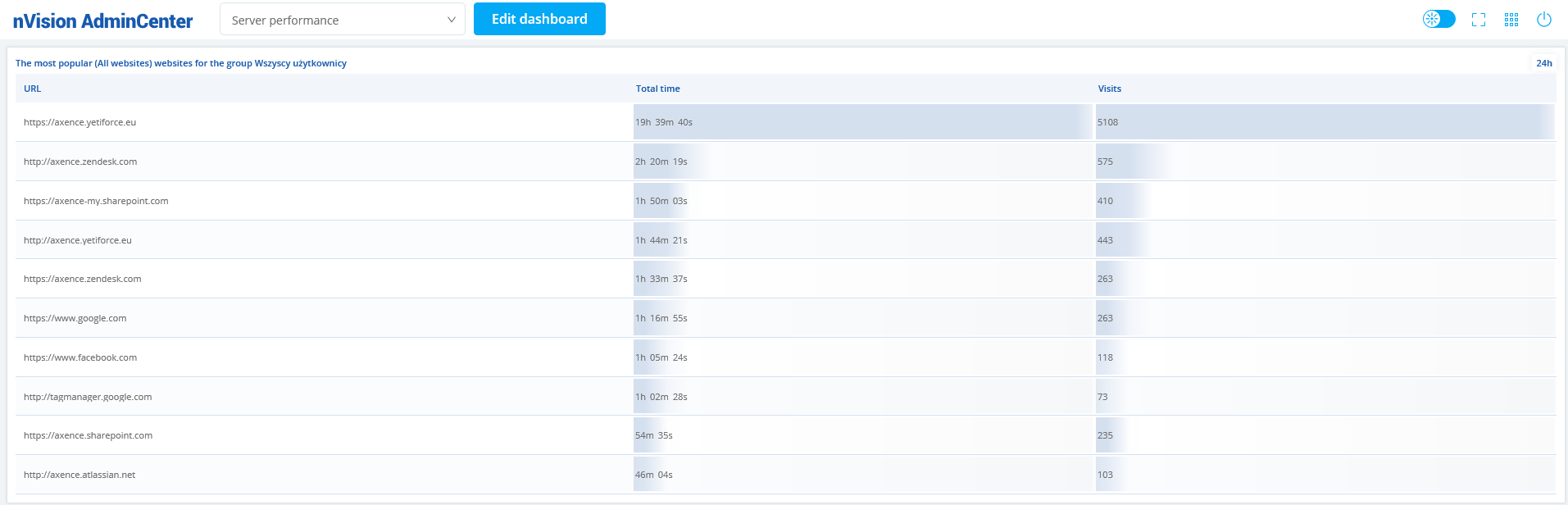Select the http://axence.zendesk.com row

pyautogui.click(x=80, y=162)
